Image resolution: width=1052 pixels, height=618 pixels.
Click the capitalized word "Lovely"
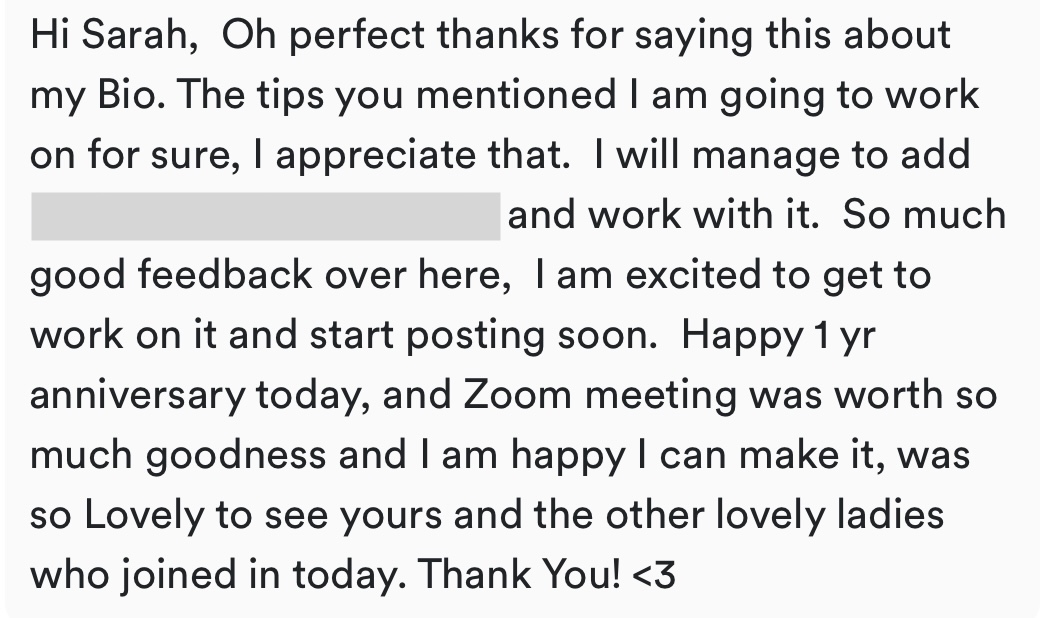[144, 516]
